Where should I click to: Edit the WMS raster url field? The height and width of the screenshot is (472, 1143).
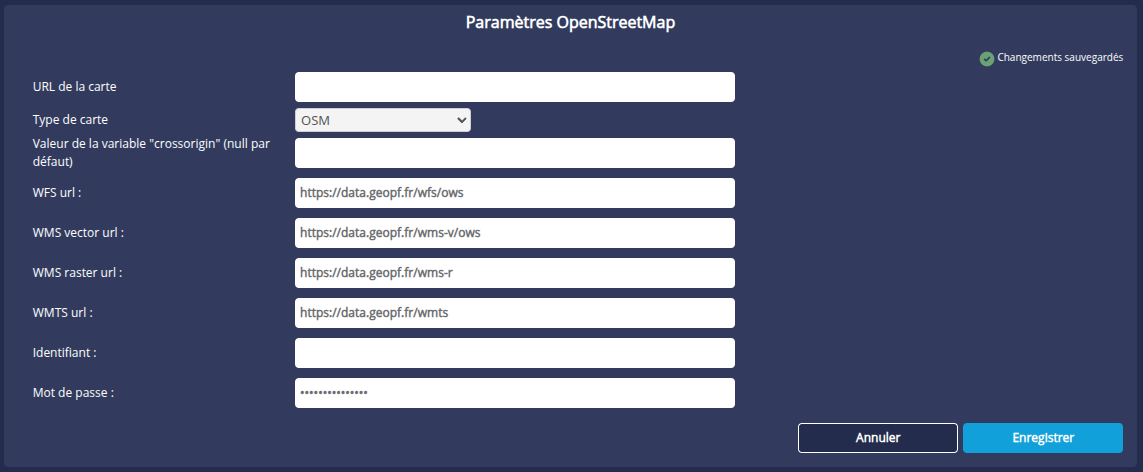click(x=515, y=273)
